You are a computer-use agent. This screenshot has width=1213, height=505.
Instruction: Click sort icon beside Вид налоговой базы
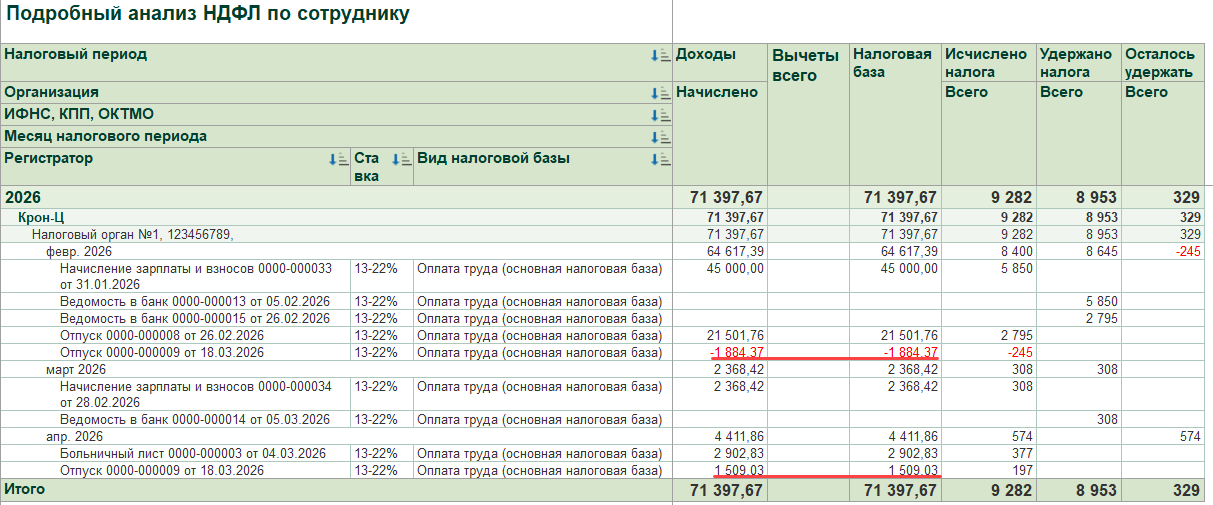point(659,159)
